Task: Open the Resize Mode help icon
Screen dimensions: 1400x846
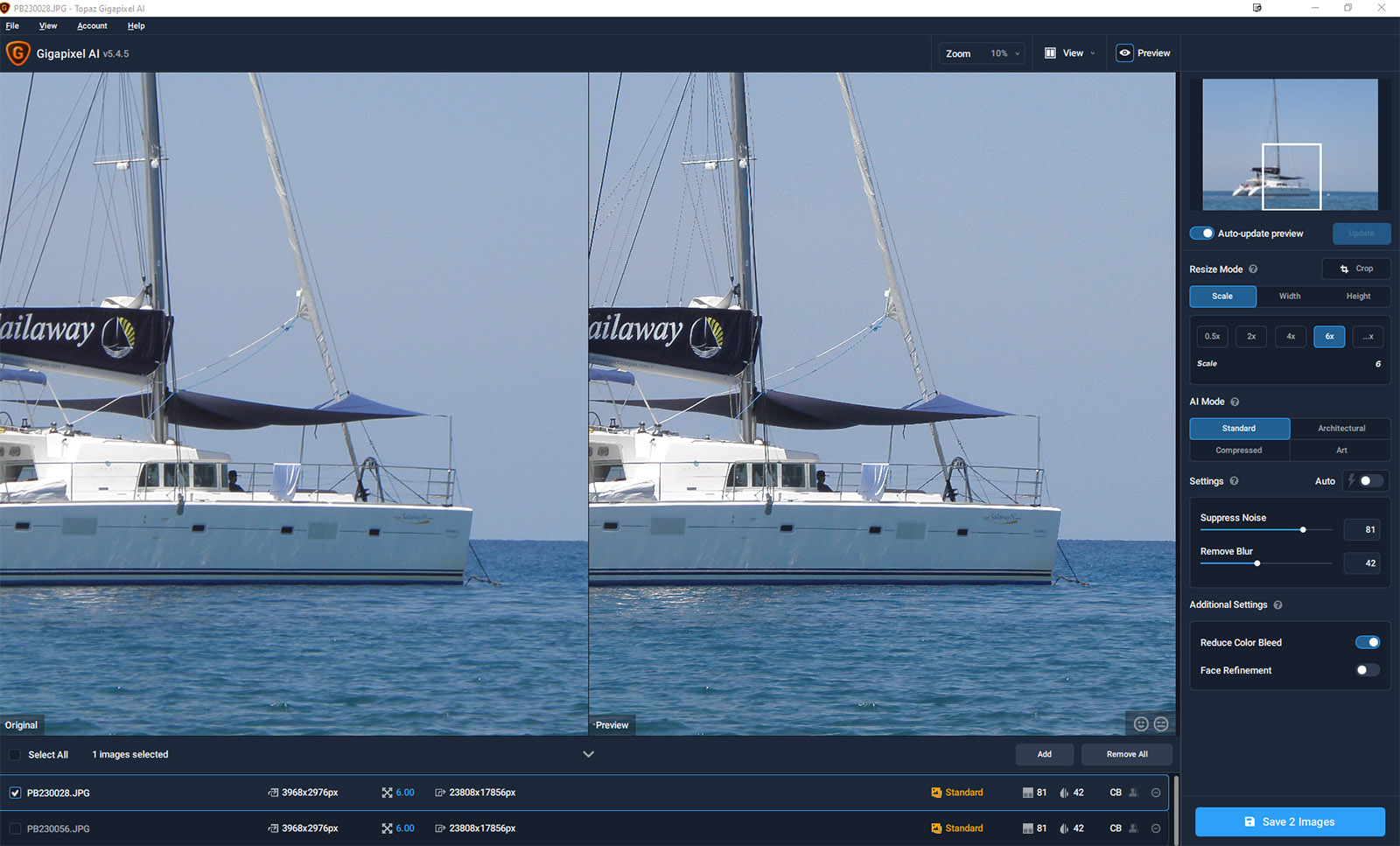Action: [x=1253, y=269]
